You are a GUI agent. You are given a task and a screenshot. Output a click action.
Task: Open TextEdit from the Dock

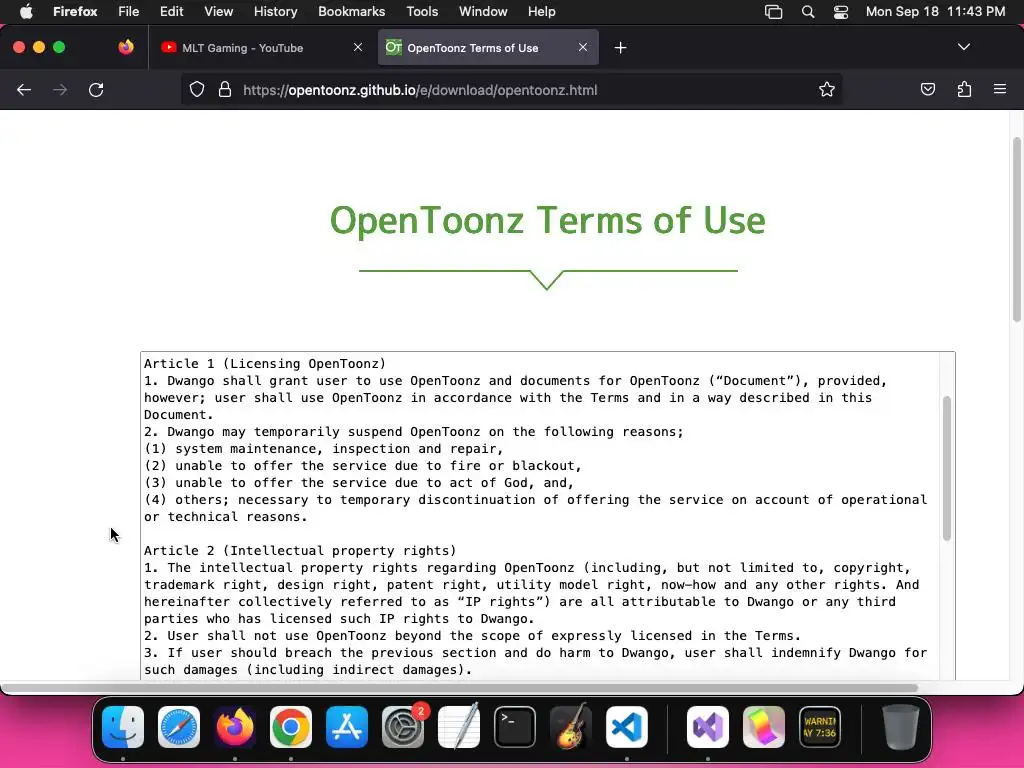[x=459, y=727]
